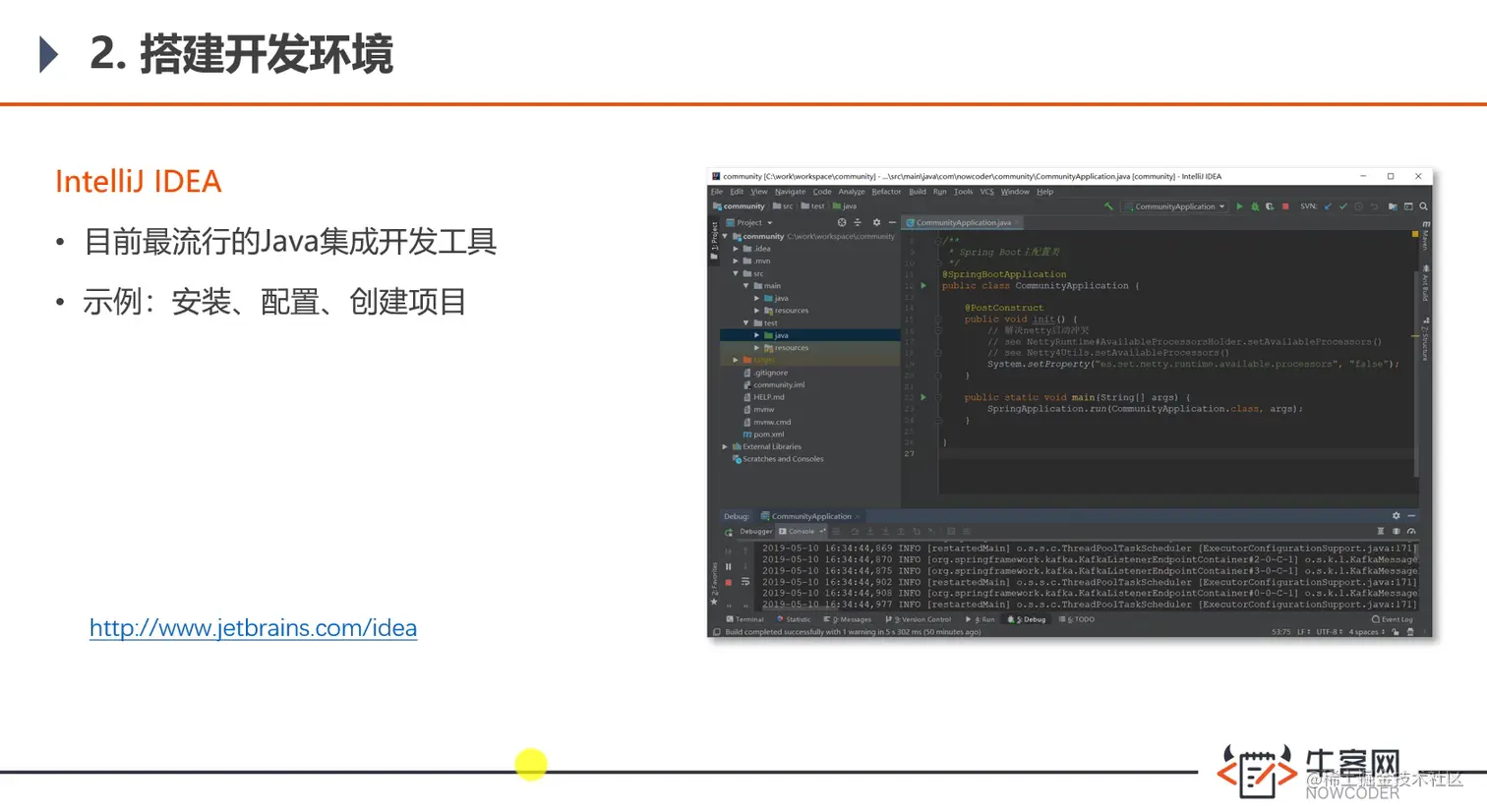The height and width of the screenshot is (812, 1487).
Task: Select .gitignore in project tree
Action: pos(766,373)
